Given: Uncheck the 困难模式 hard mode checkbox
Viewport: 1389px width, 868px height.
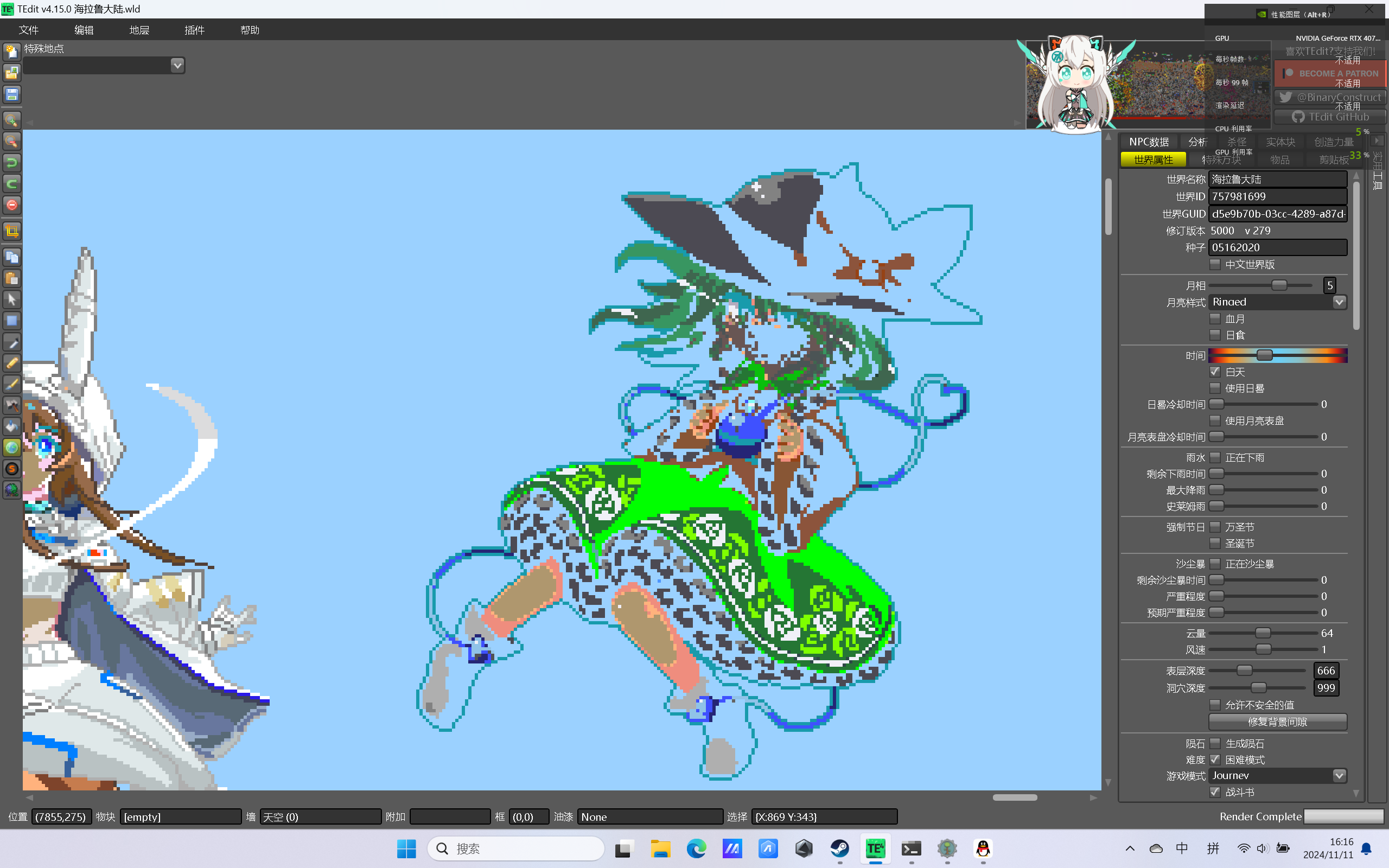Looking at the screenshot, I should point(1214,759).
